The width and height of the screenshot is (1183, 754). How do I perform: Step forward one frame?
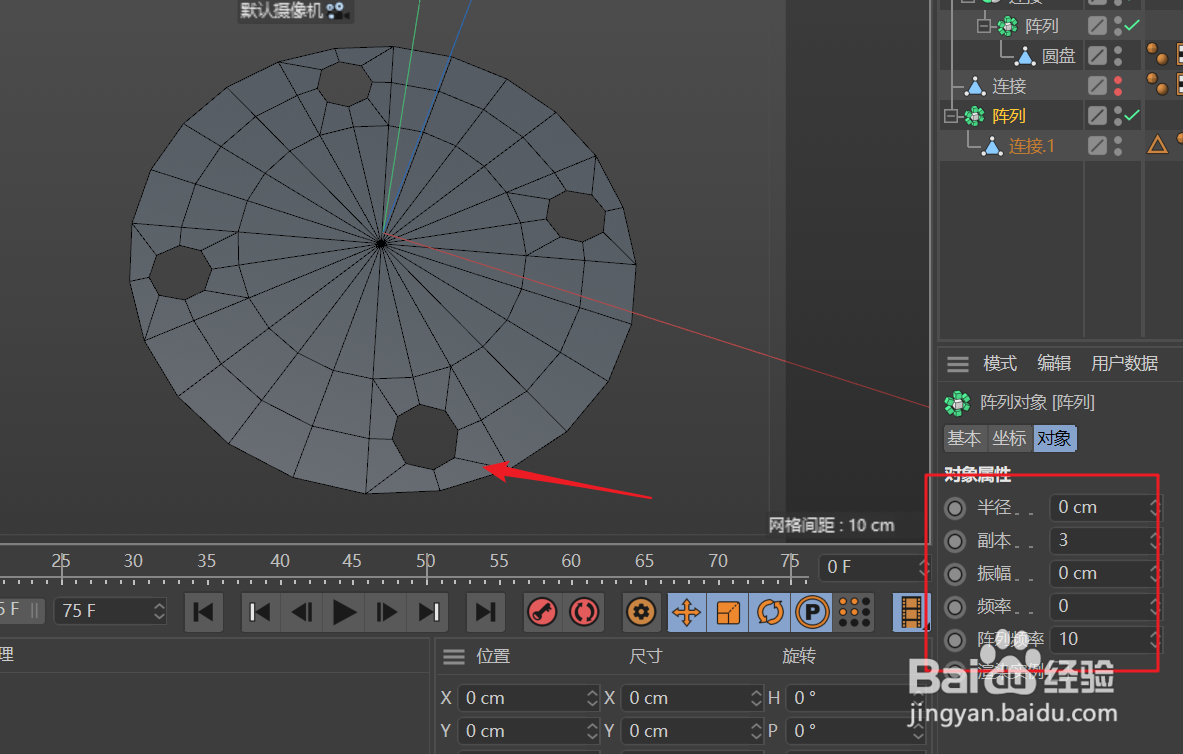click(386, 612)
